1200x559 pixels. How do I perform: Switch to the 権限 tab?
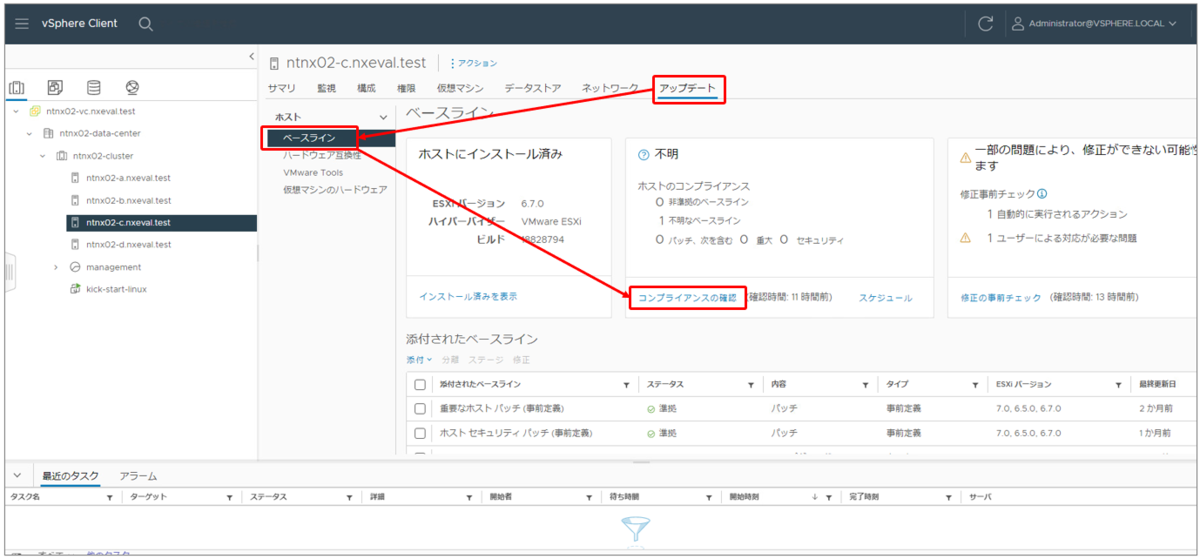pos(406,88)
